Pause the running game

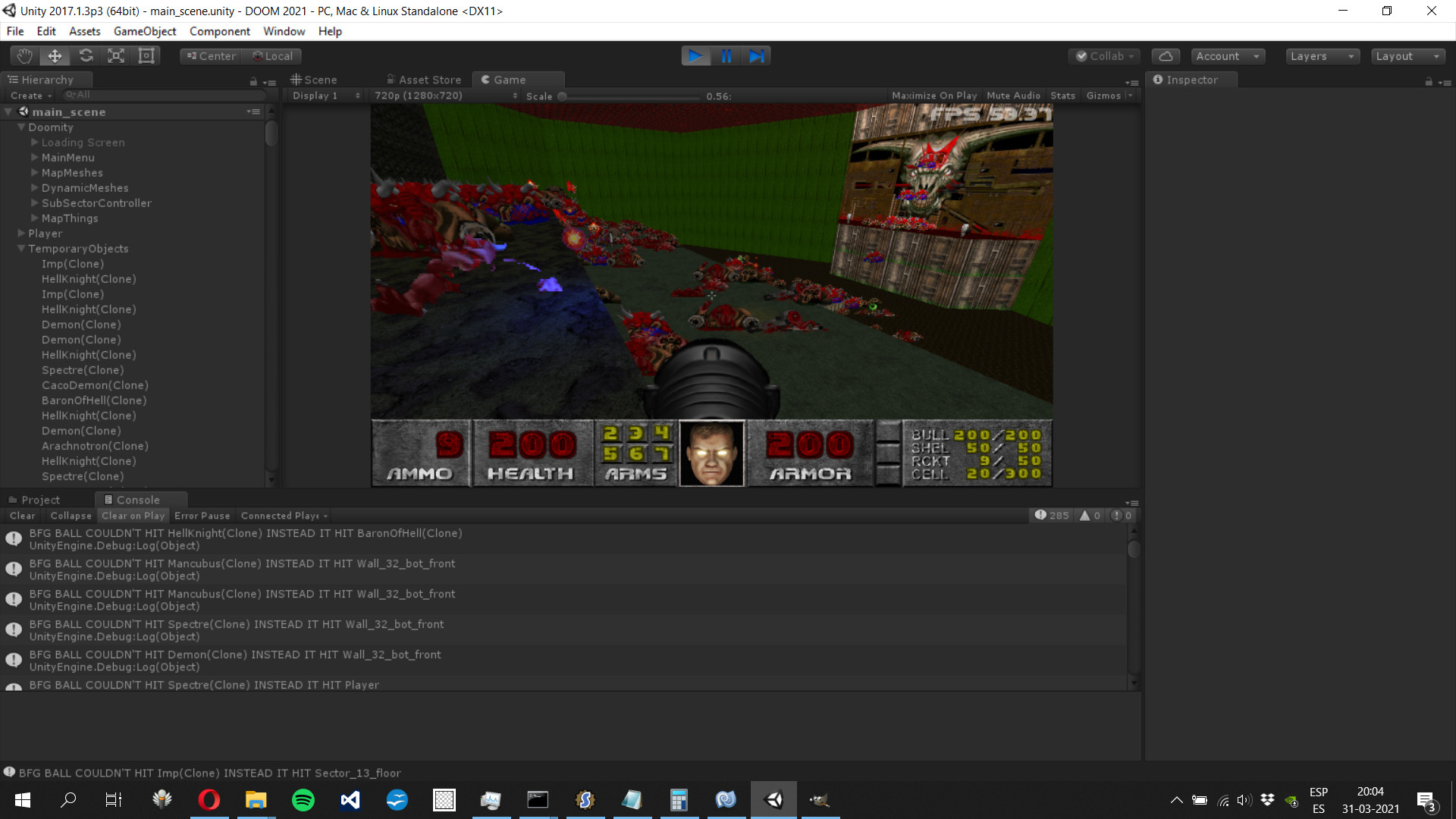coord(726,56)
